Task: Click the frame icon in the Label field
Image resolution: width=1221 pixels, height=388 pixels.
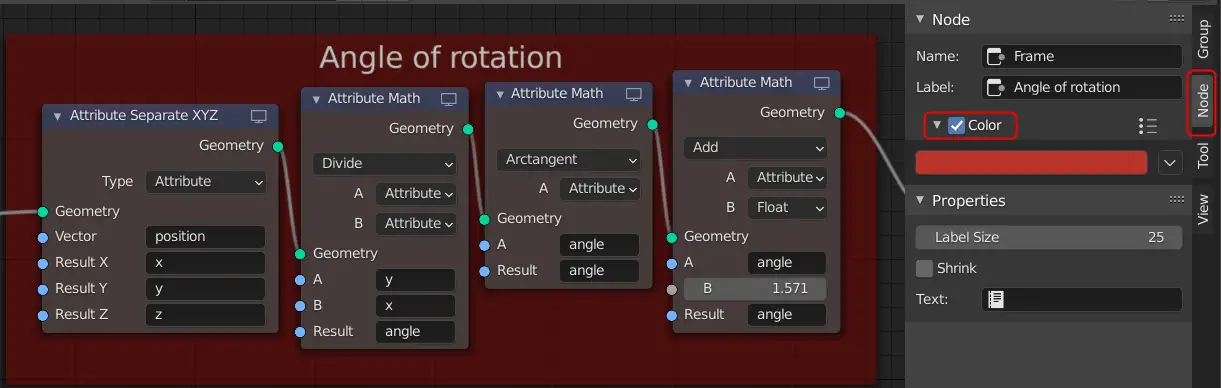Action: [x=996, y=87]
